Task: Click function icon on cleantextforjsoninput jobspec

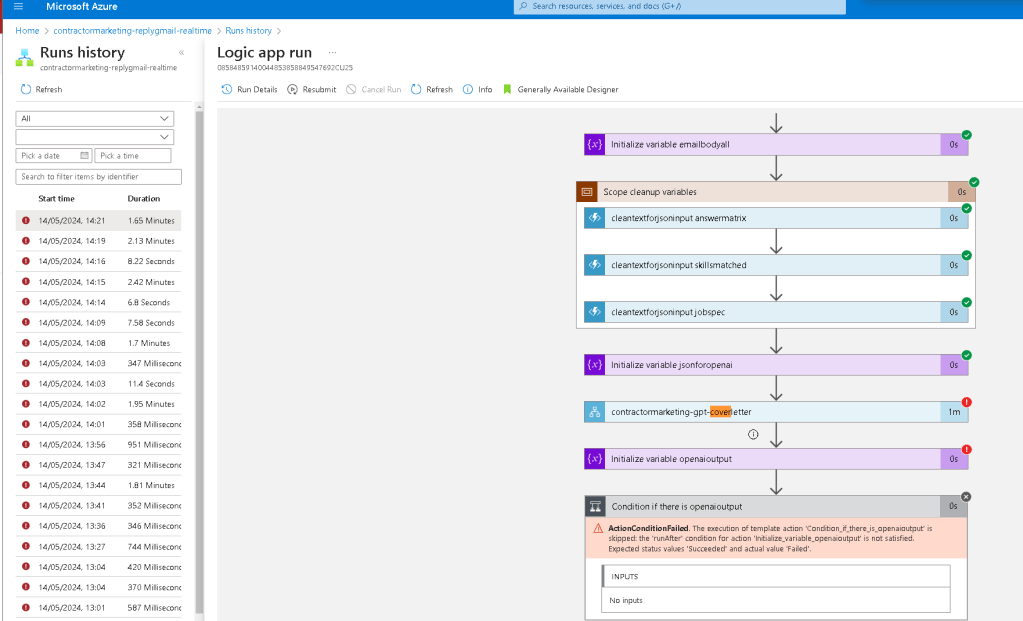Action: (x=594, y=312)
